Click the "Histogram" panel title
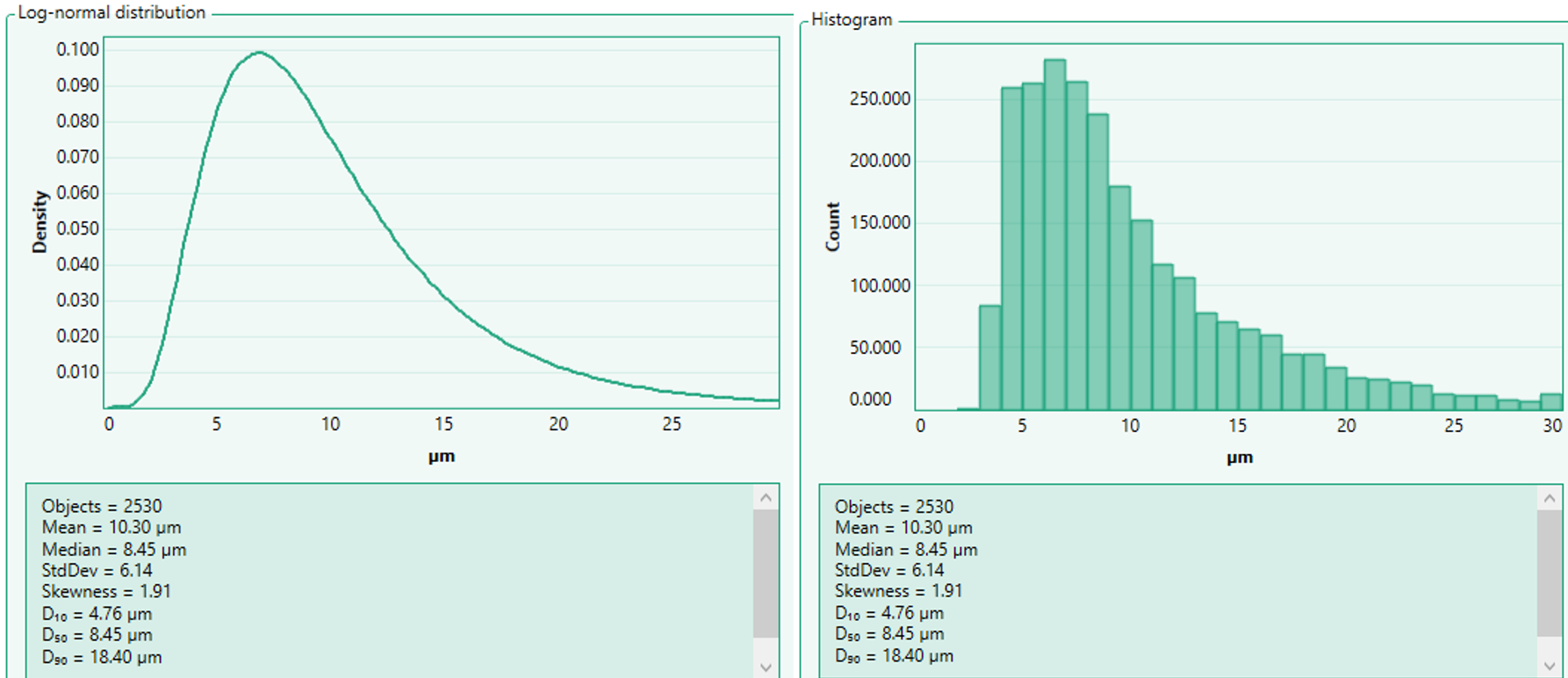This screenshot has width=1568, height=678. 851,19
